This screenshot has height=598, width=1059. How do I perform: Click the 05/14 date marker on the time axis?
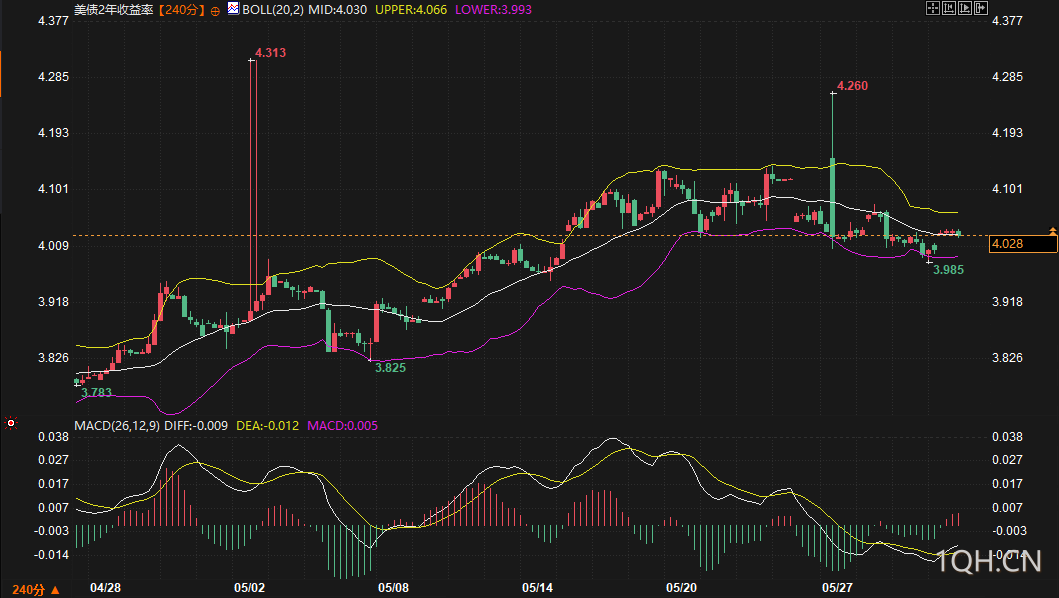click(538, 588)
